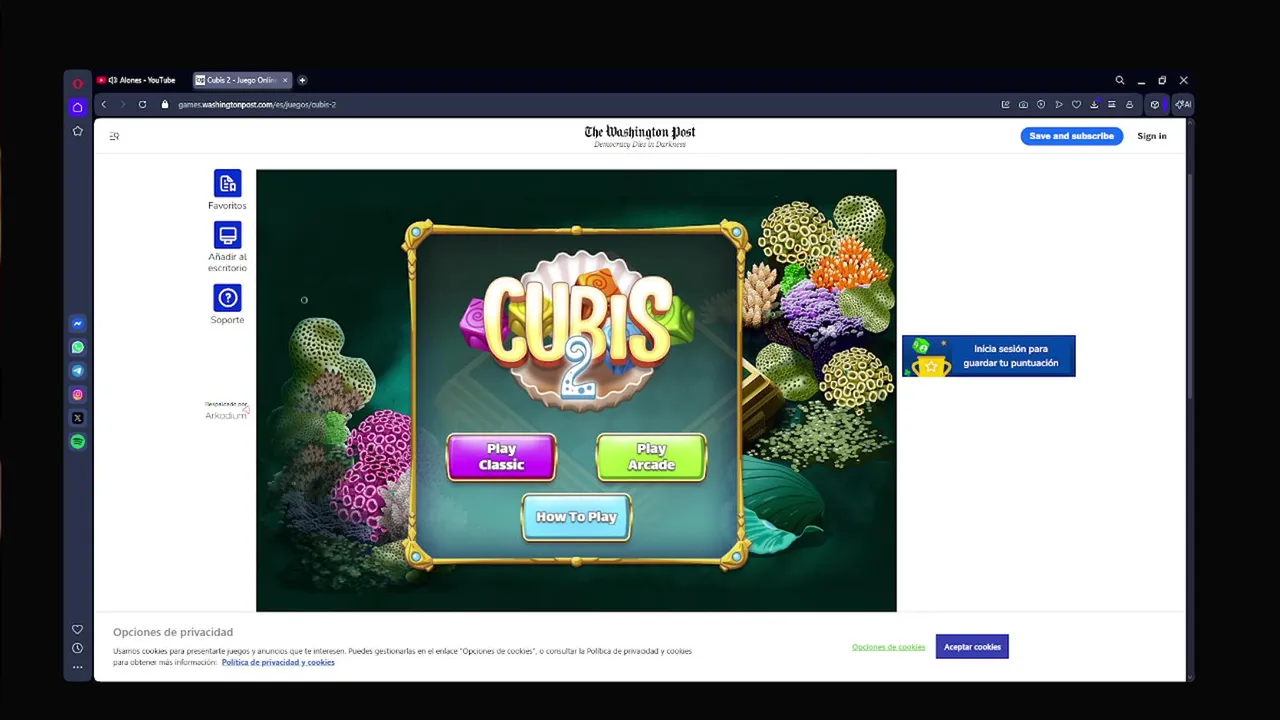This screenshot has width=1280, height=720.
Task: Open the ad blocker shield icon
Action: (1041, 104)
